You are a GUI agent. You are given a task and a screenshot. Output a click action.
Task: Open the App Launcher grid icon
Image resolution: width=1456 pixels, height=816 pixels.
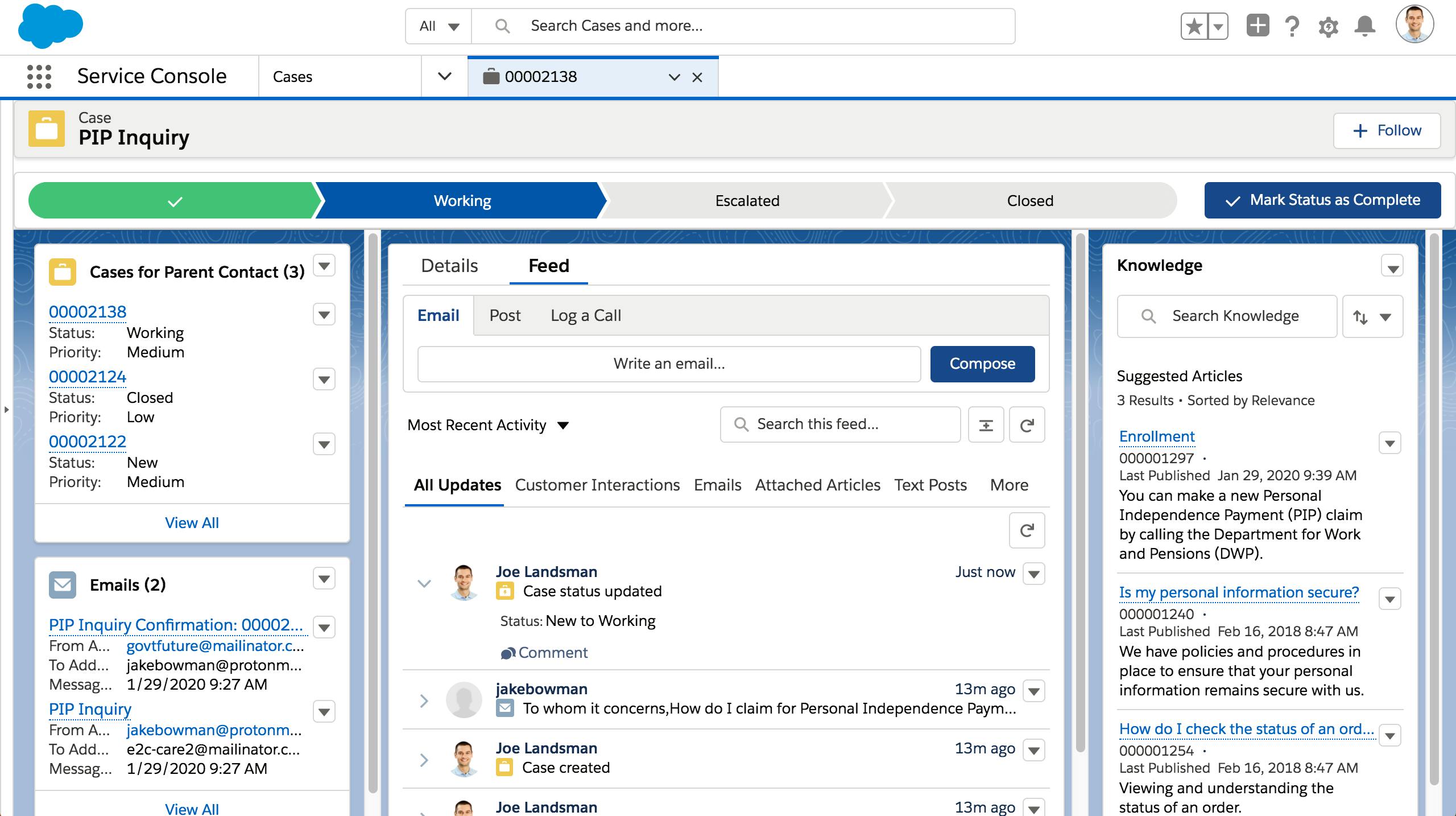(x=39, y=76)
